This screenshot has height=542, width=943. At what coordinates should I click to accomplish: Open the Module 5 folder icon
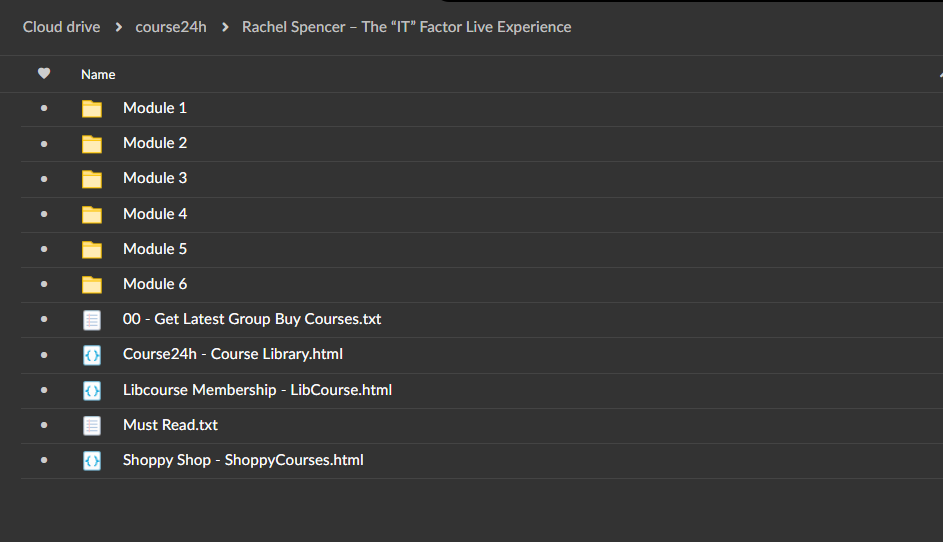pos(91,250)
